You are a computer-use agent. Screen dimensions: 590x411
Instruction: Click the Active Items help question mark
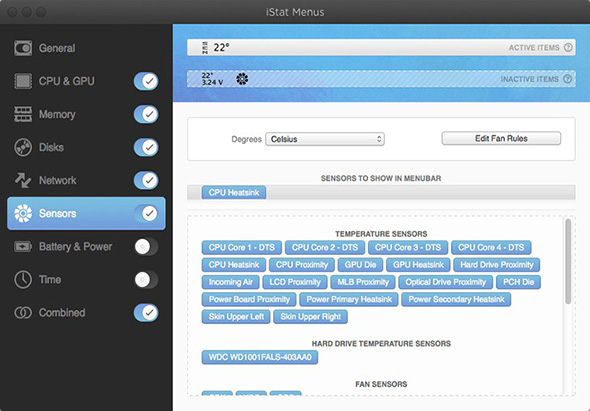568,47
